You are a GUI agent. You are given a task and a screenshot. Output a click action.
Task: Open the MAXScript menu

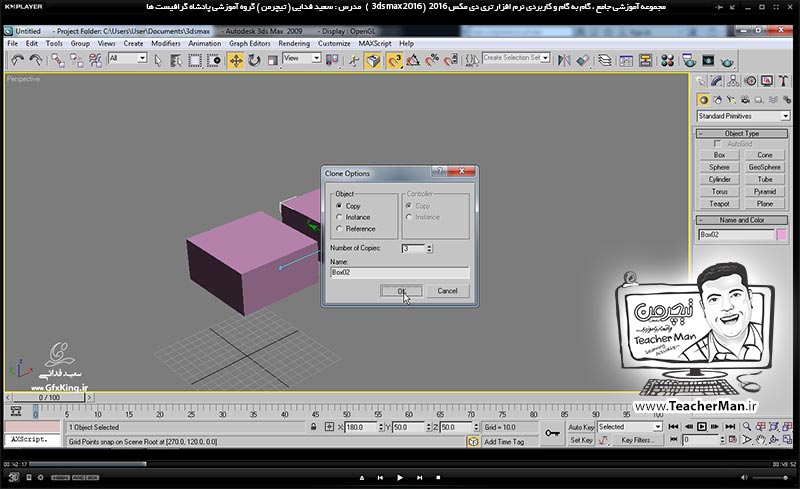point(375,43)
